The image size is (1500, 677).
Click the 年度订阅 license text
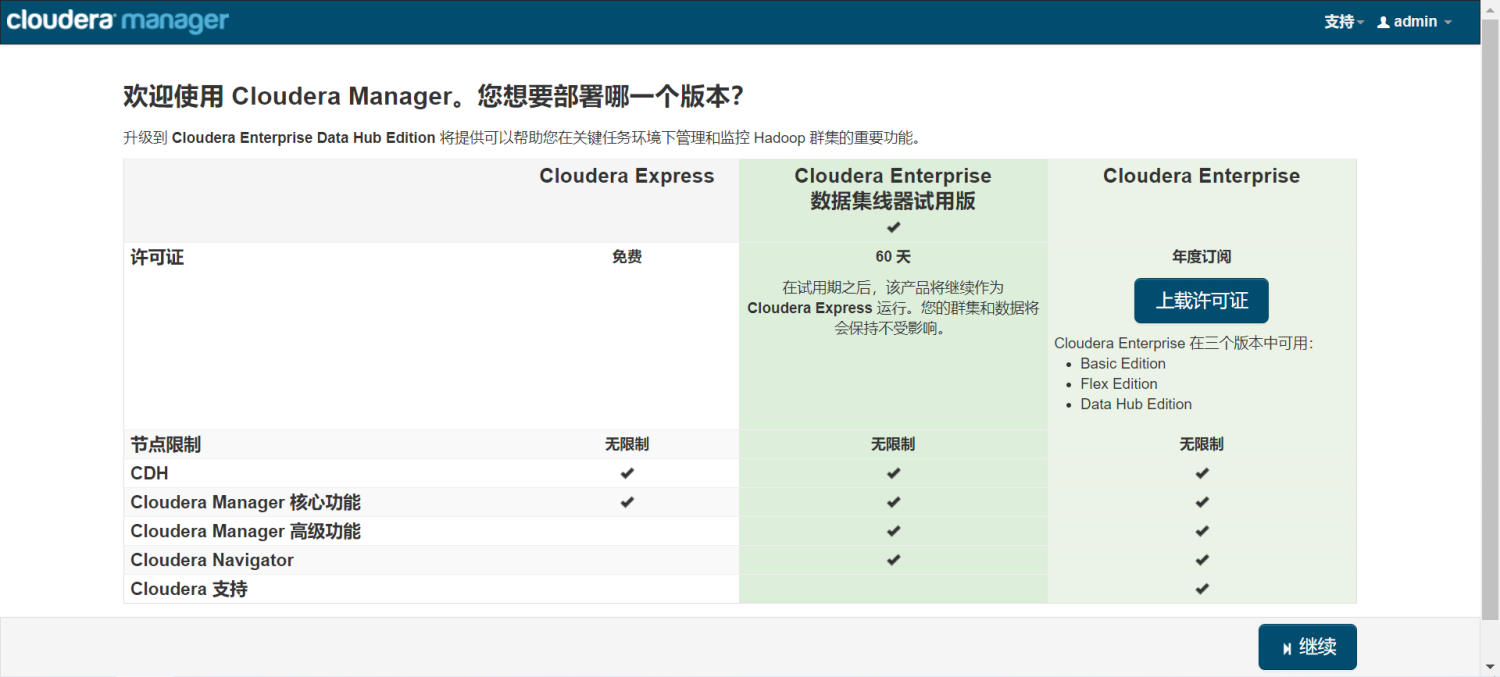pyautogui.click(x=1201, y=257)
